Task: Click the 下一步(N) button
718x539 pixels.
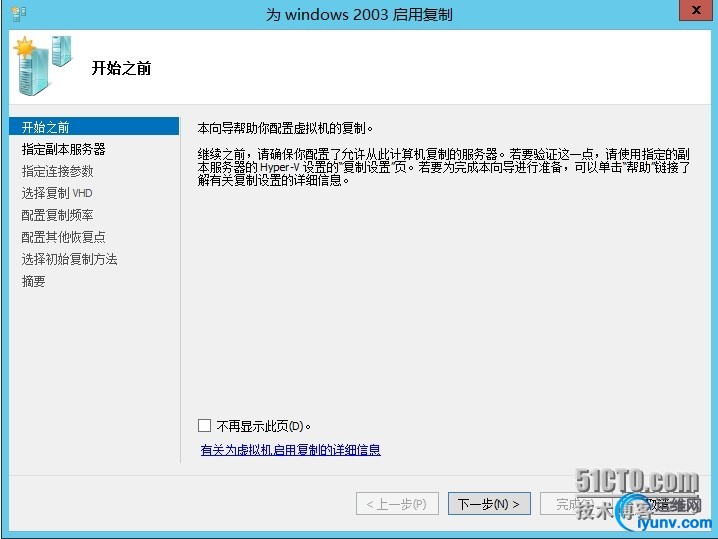Action: coord(489,504)
